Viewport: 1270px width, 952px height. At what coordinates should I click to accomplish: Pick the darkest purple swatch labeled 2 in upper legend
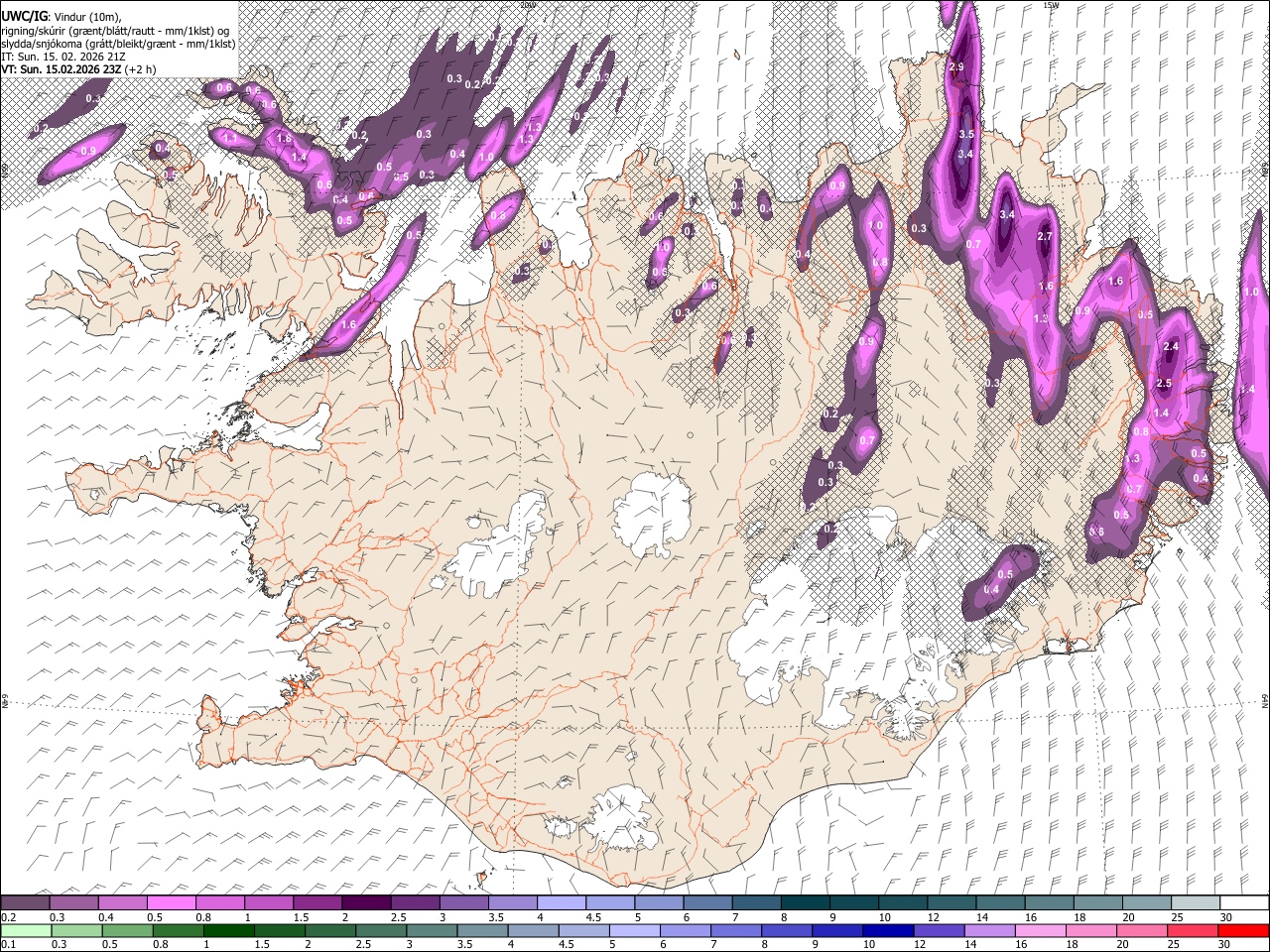click(366, 903)
